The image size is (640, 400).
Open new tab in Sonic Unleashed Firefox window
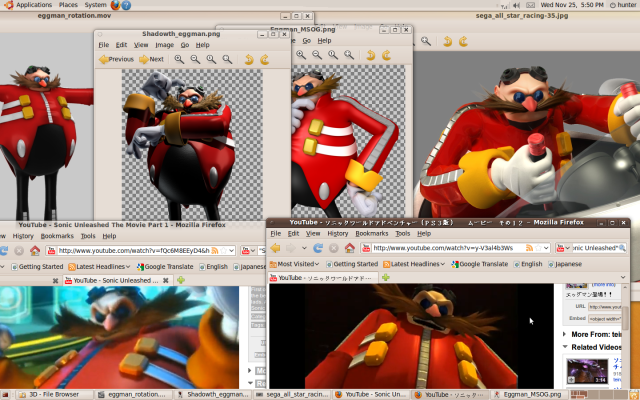tap(181, 280)
